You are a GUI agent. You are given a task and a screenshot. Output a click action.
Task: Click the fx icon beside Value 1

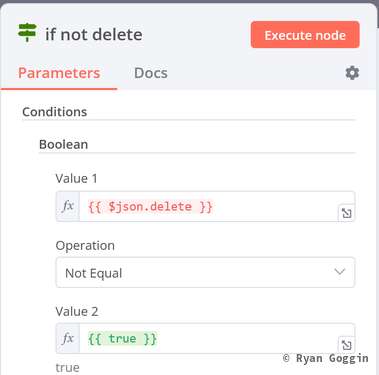point(68,206)
